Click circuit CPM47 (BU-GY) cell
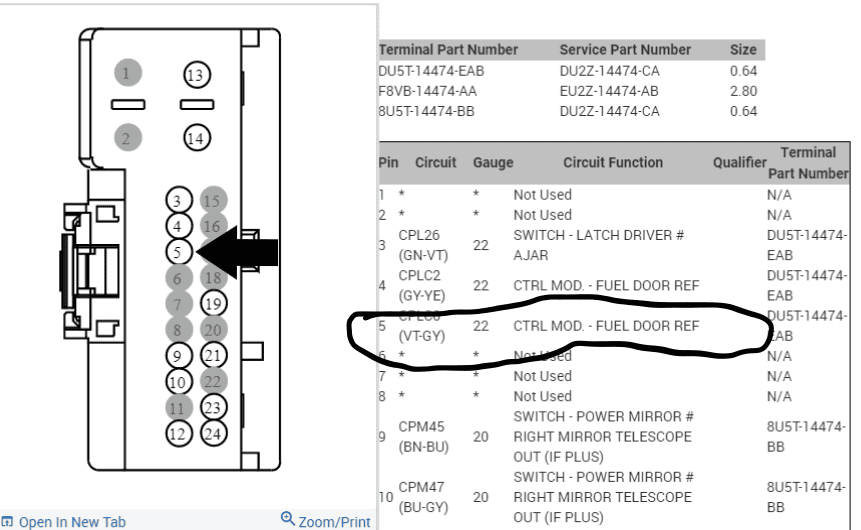The image size is (861, 530). coord(423,497)
